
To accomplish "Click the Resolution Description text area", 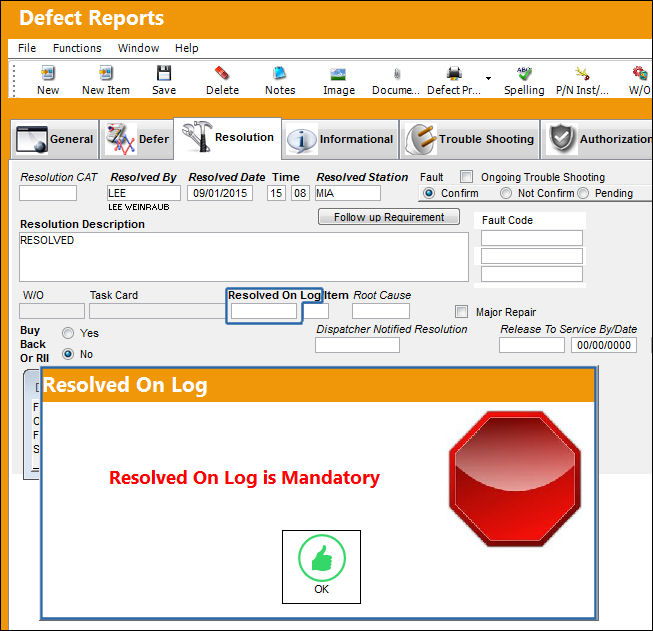I will tap(244, 257).
